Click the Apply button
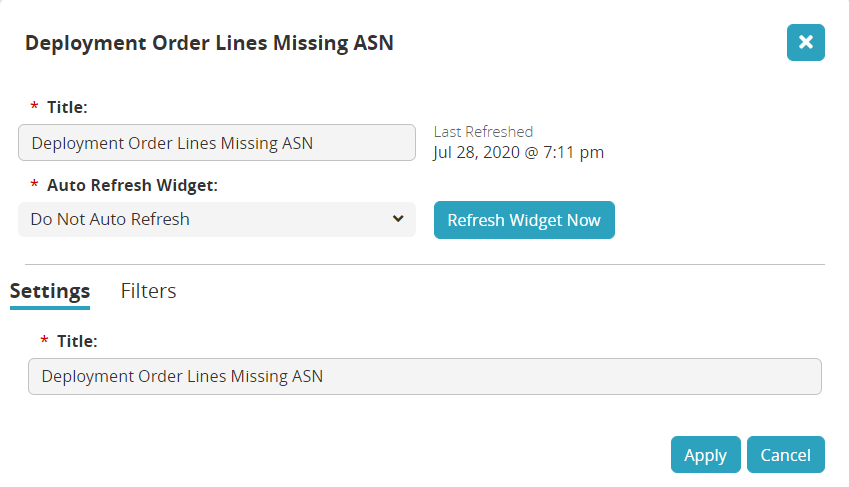849x487 pixels. tap(705, 455)
